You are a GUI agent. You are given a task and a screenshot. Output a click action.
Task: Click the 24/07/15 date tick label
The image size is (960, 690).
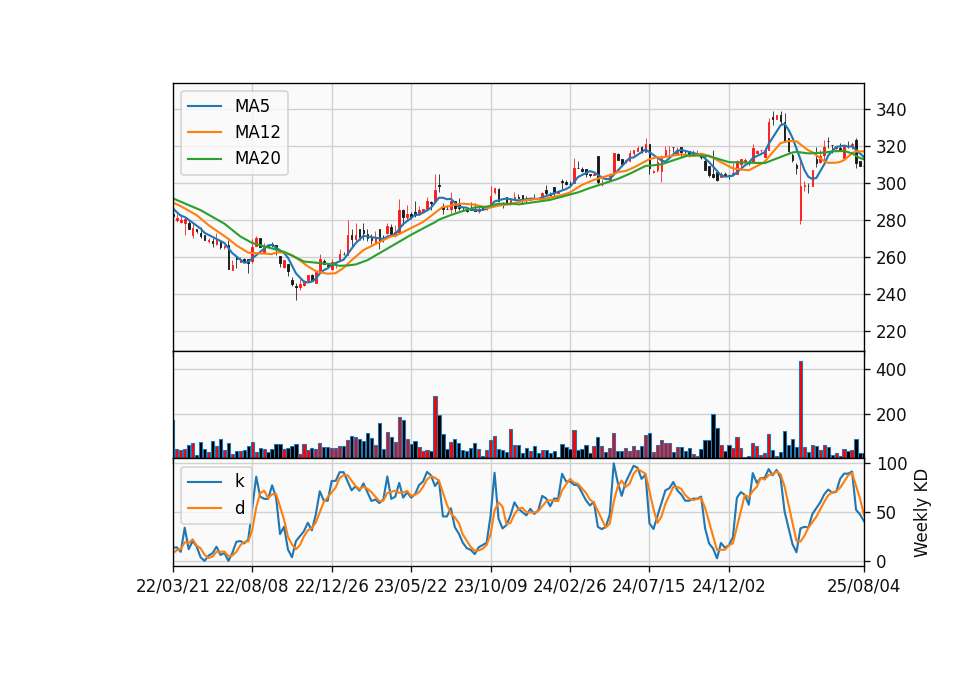[x=648, y=586]
